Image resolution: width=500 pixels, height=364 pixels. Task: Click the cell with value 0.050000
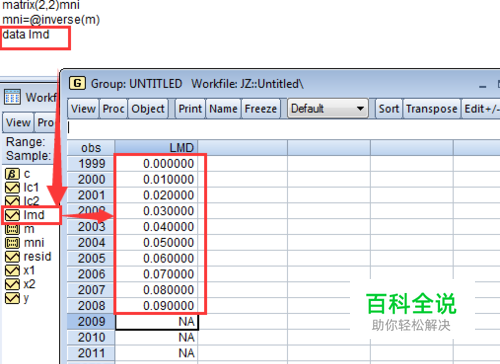pos(156,242)
